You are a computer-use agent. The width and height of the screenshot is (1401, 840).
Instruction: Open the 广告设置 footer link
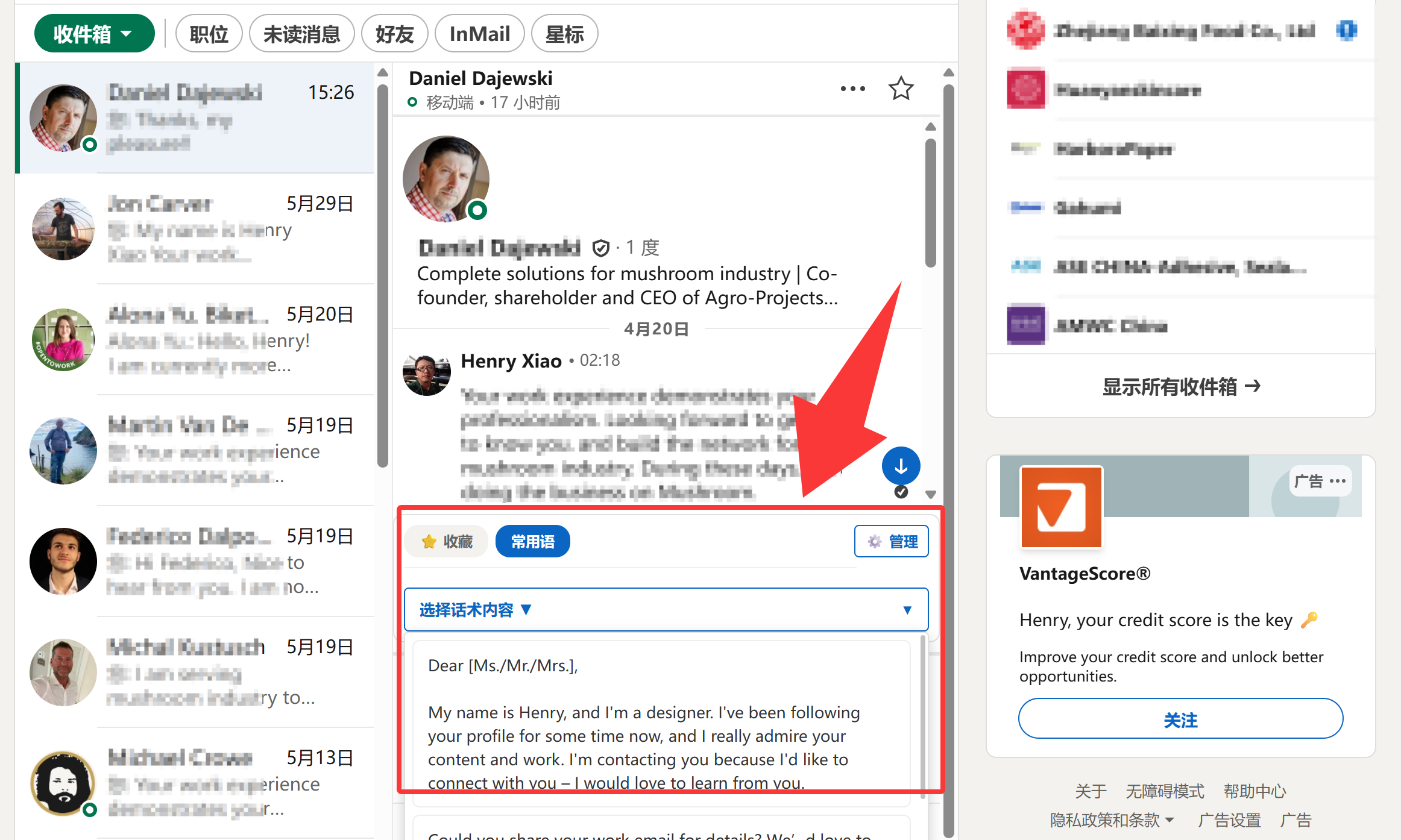(1229, 820)
